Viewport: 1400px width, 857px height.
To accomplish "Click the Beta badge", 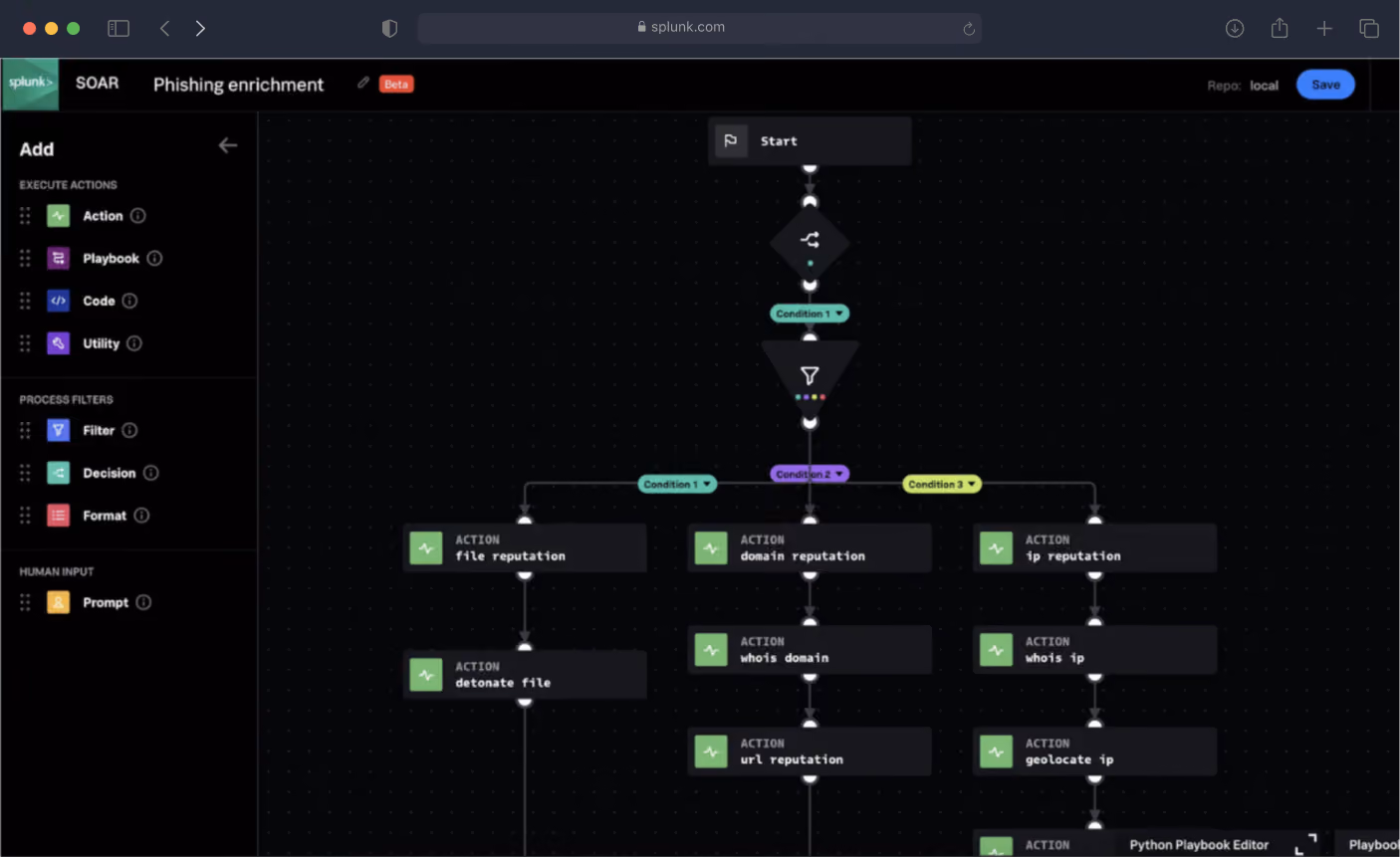I will (396, 85).
